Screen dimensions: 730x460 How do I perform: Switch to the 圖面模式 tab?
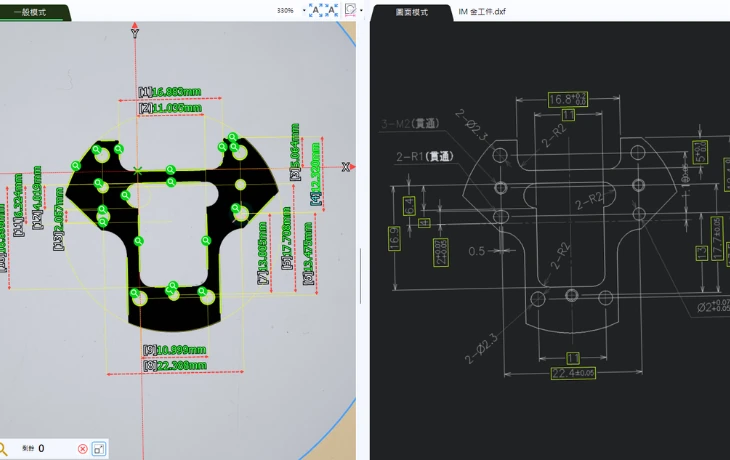point(412,12)
